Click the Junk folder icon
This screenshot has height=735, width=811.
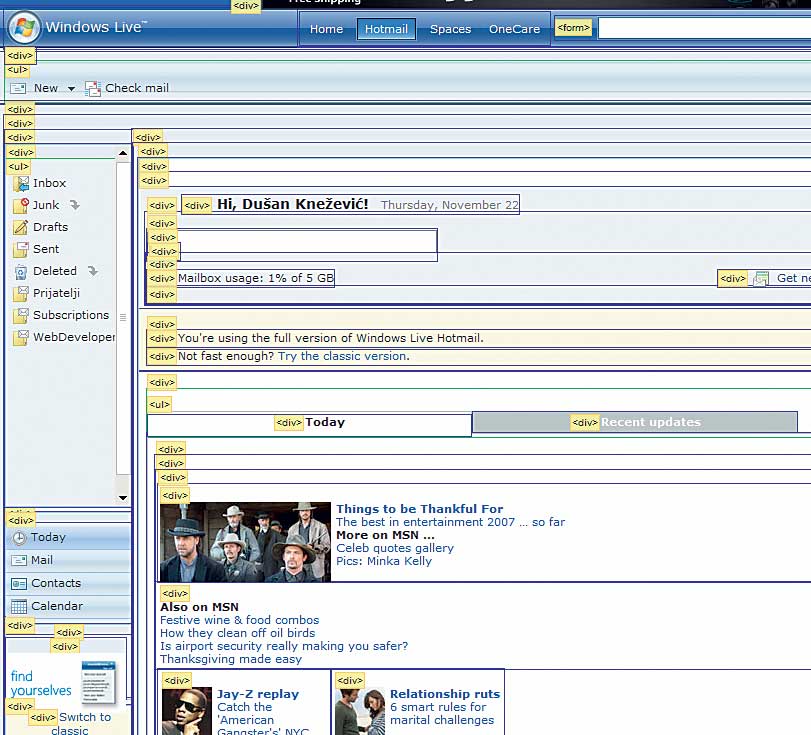click(21, 205)
